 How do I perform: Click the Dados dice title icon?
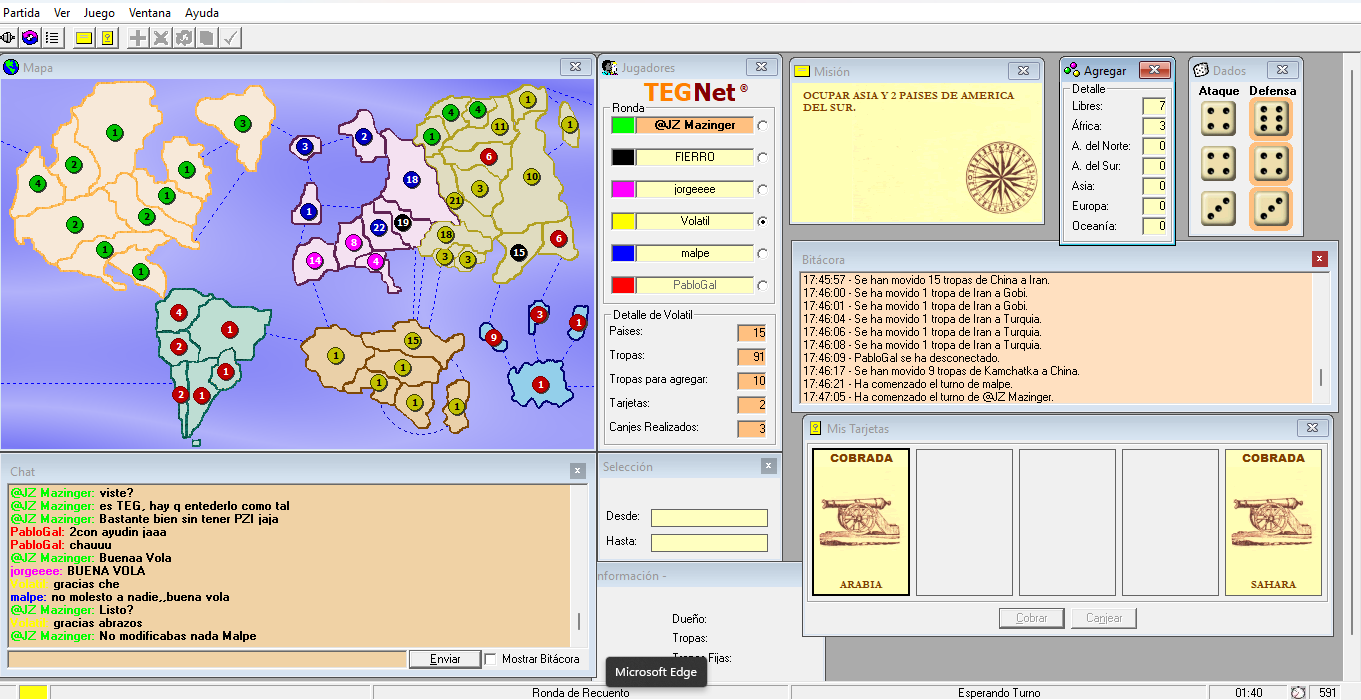[x=1200, y=70]
